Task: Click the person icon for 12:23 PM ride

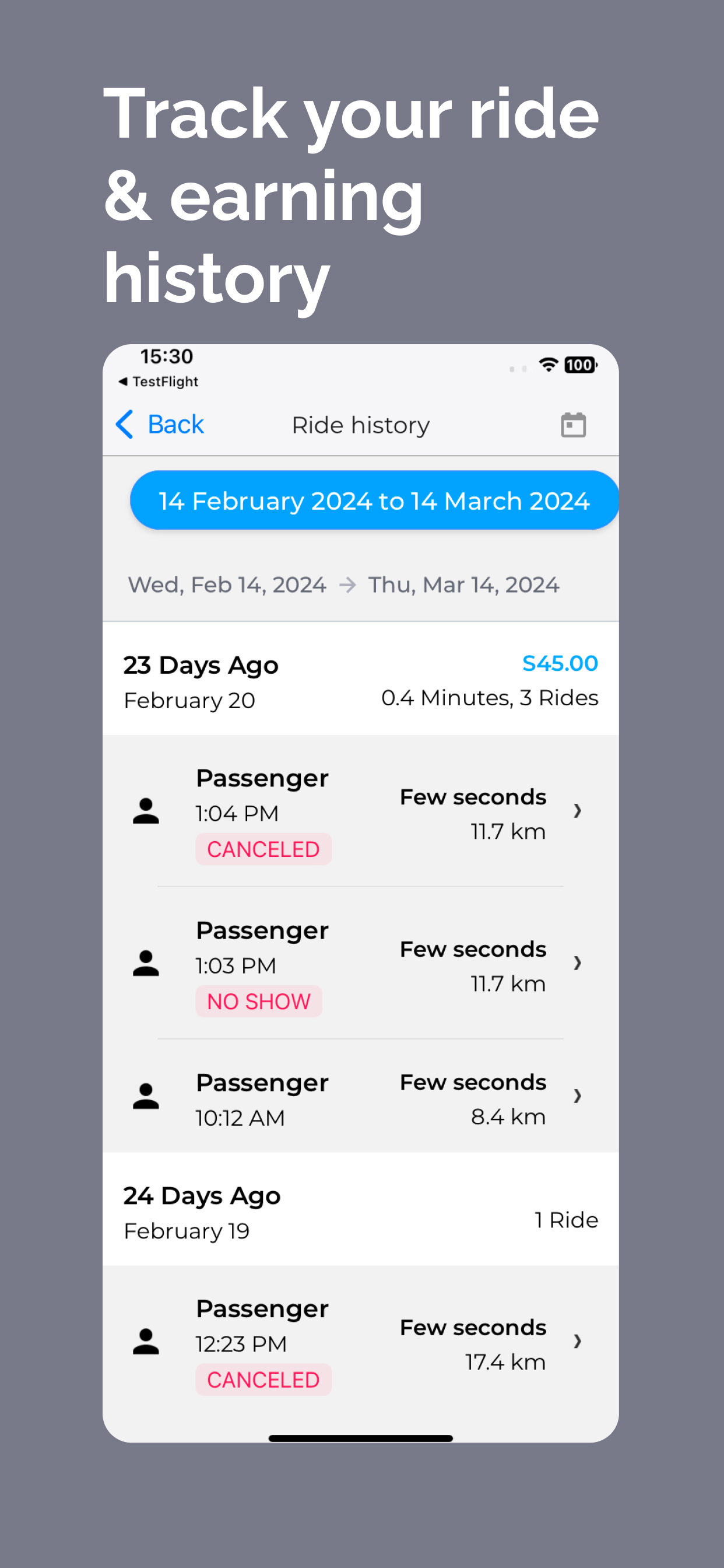Action: pyautogui.click(x=146, y=1342)
